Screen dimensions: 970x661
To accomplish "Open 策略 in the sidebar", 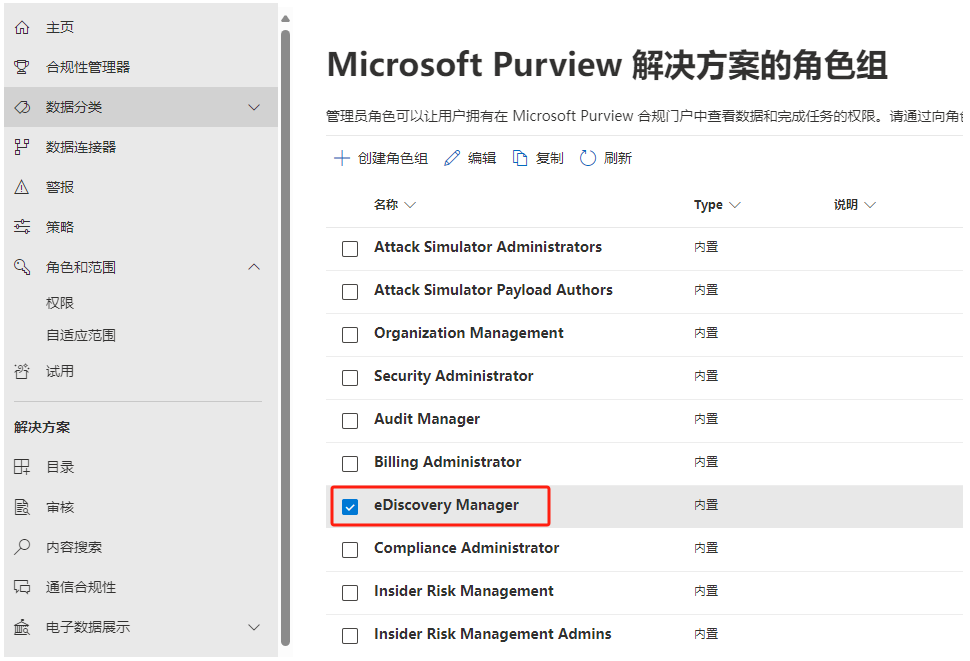I will pos(60,227).
